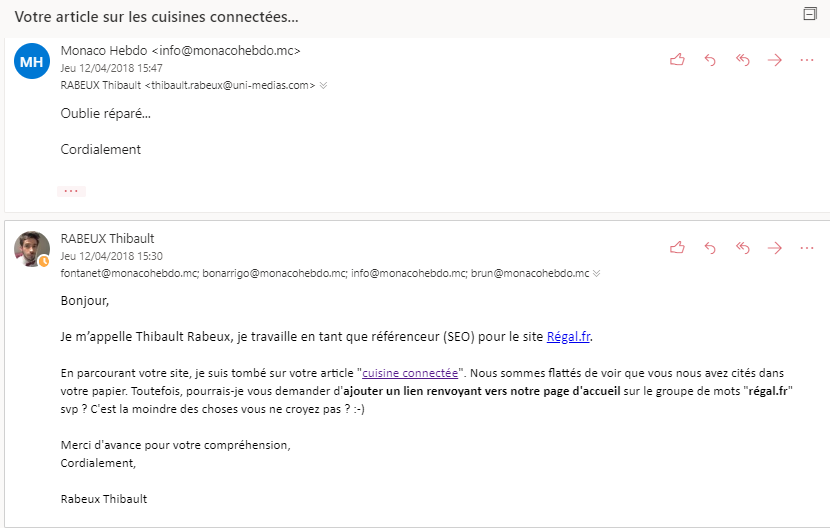Expand recipients of Monaco Hebdo message
Viewport: 830px width, 528px height.
click(323, 86)
